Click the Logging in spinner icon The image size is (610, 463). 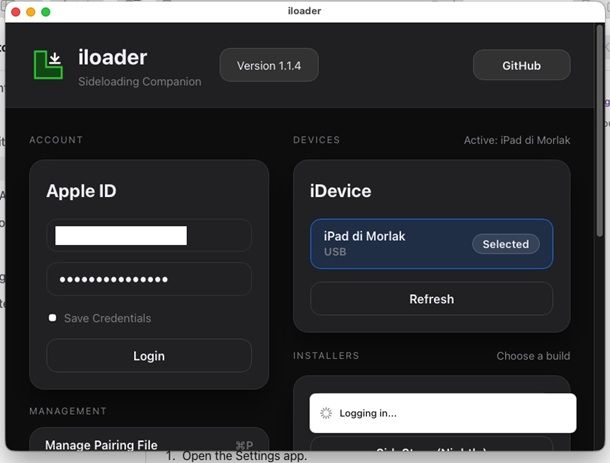point(326,413)
